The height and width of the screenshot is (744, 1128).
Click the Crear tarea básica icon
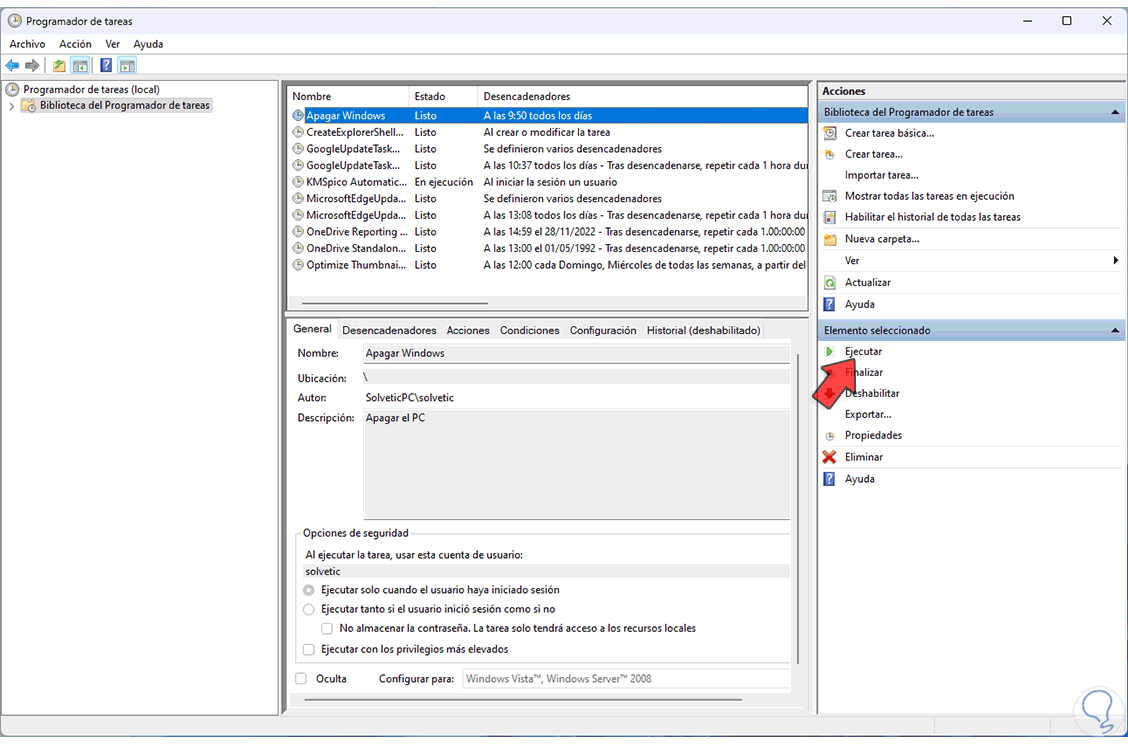point(829,133)
